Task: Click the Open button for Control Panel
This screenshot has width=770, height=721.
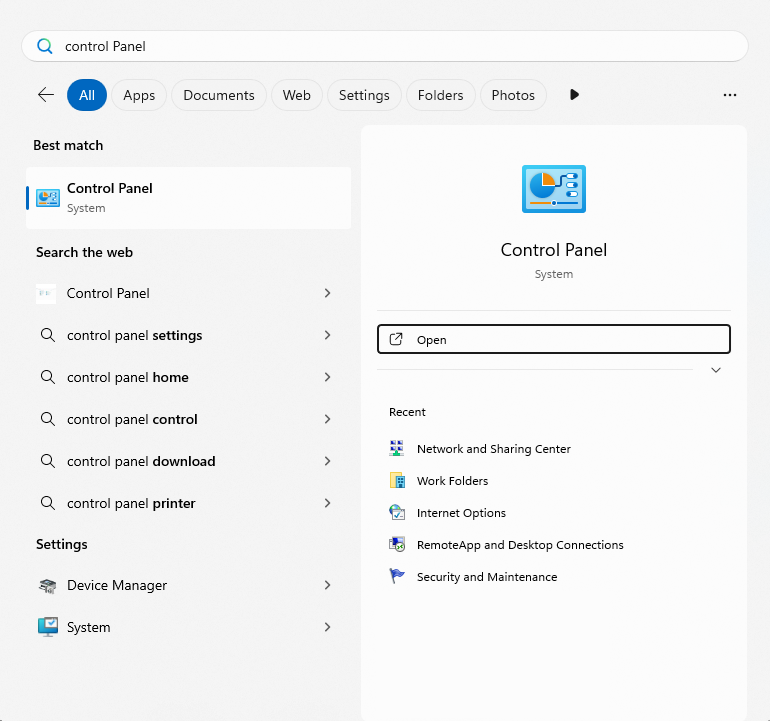Action: [554, 340]
